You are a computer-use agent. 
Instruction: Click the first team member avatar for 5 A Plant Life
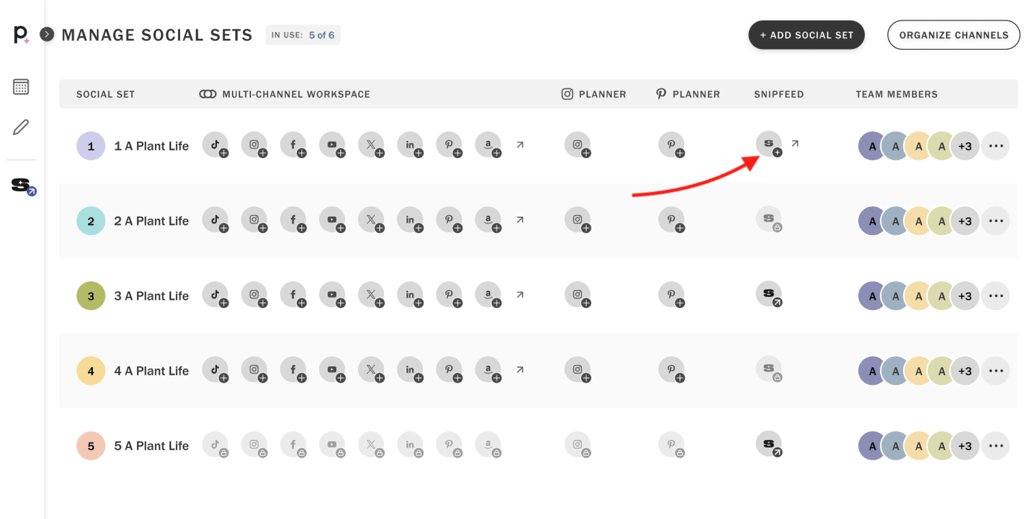tap(872, 446)
